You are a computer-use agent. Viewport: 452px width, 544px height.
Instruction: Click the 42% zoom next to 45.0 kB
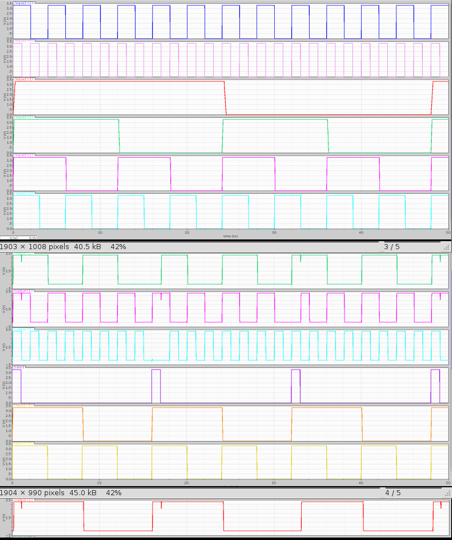(113, 493)
